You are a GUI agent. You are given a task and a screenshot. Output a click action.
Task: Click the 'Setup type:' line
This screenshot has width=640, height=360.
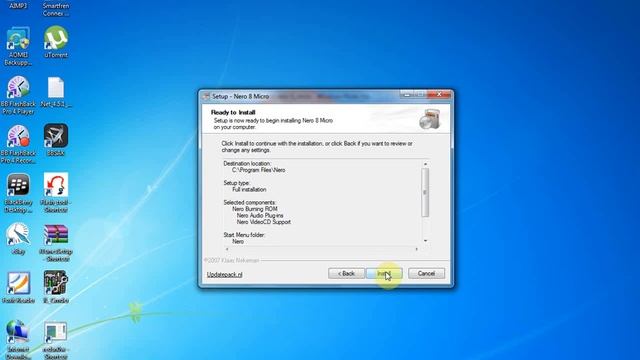tap(237, 183)
